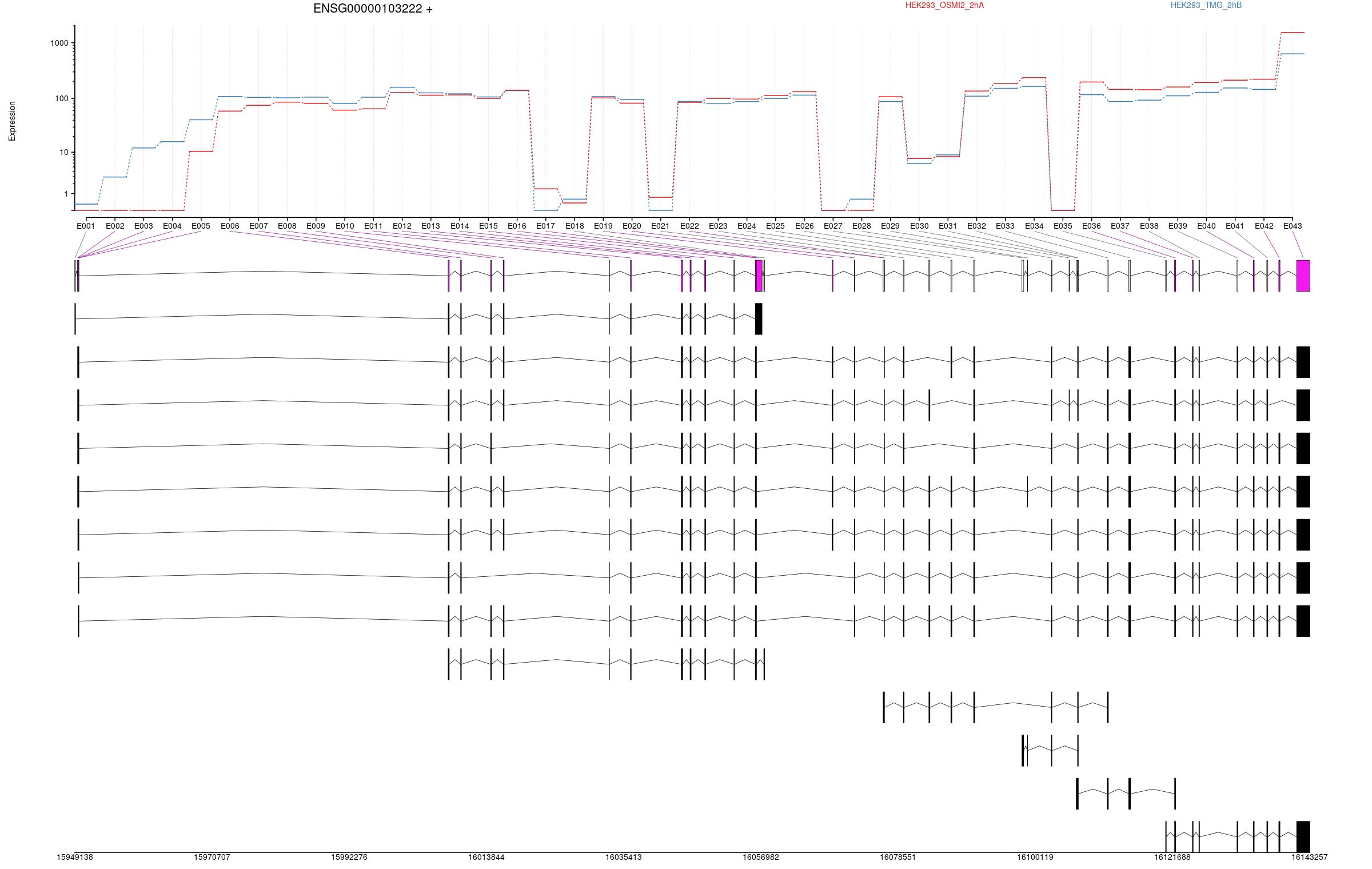This screenshot has height=869, width=1372.
Task: Click genomic coordinate 16121688
Action: (1172, 857)
